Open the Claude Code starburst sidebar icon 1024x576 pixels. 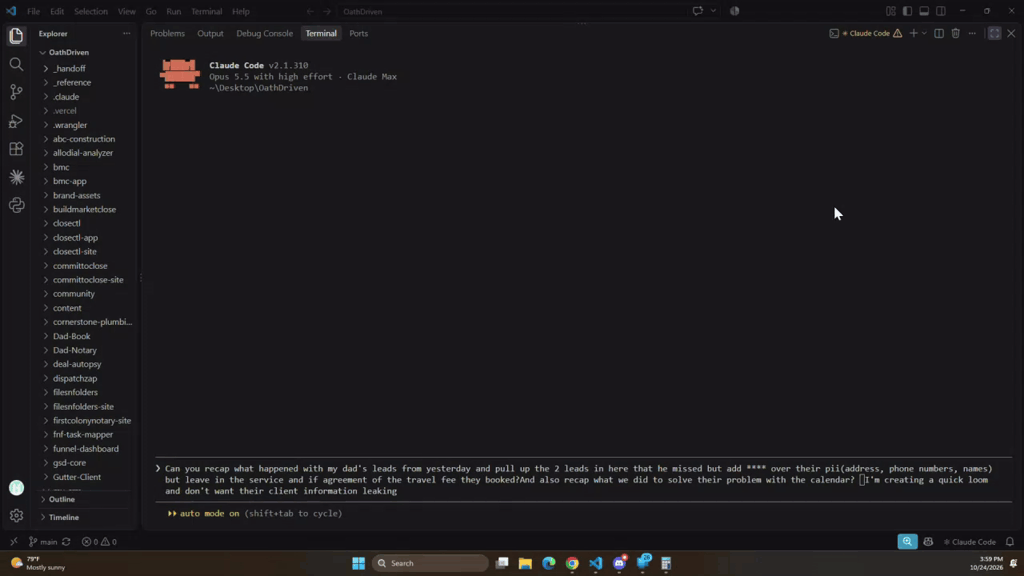(x=16, y=177)
